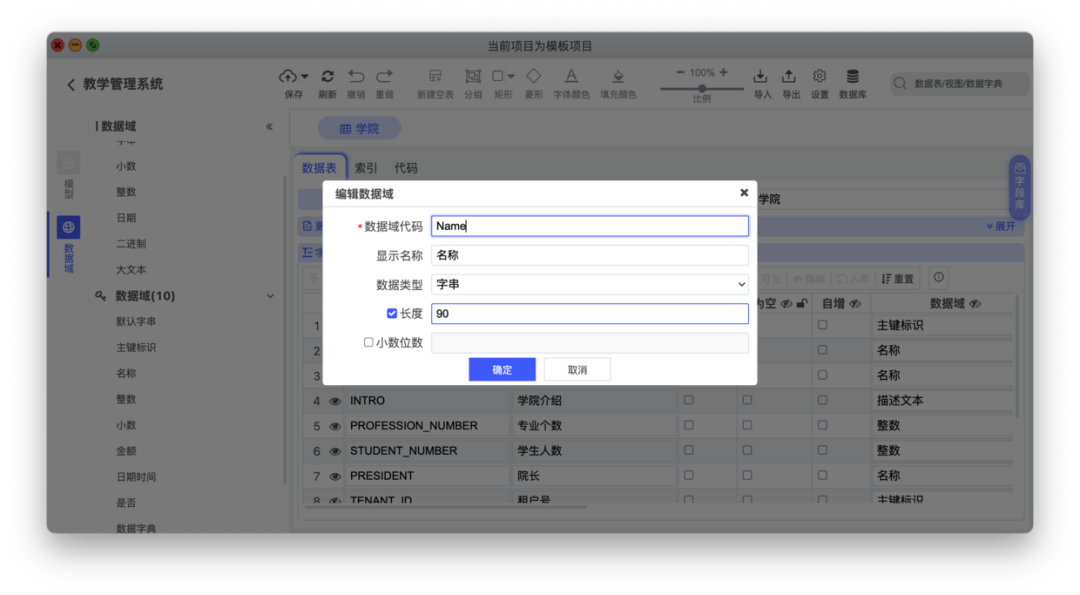Select the 学院 table tab

point(359,129)
